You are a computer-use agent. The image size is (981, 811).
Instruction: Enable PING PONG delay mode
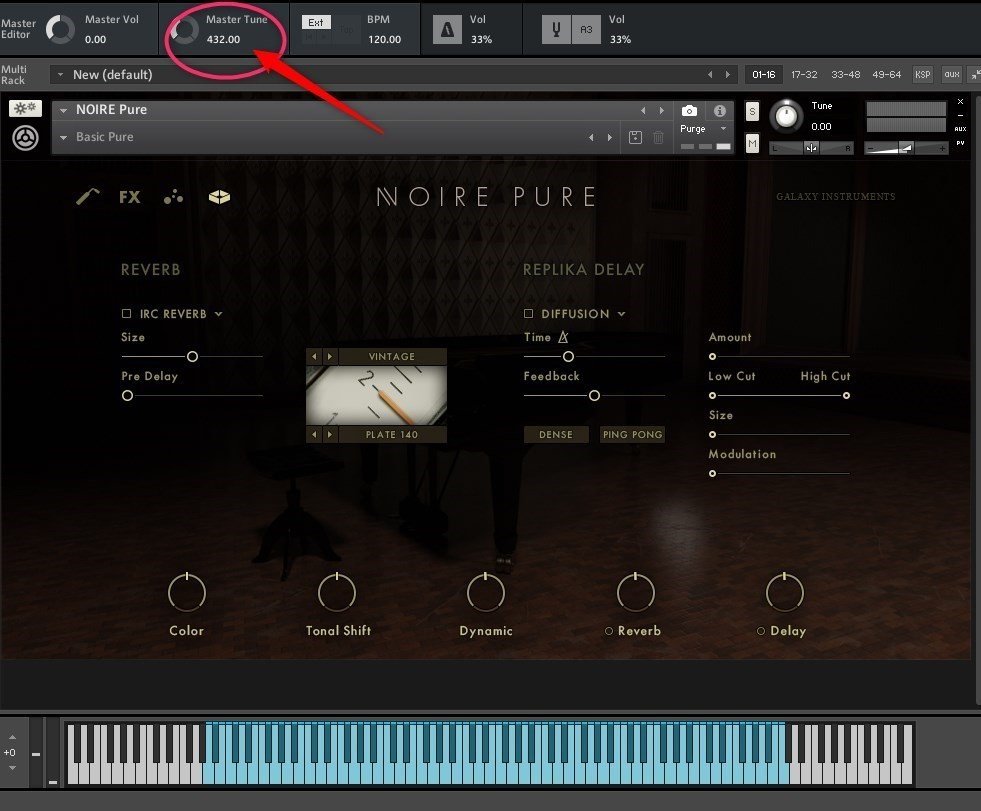tap(632, 434)
